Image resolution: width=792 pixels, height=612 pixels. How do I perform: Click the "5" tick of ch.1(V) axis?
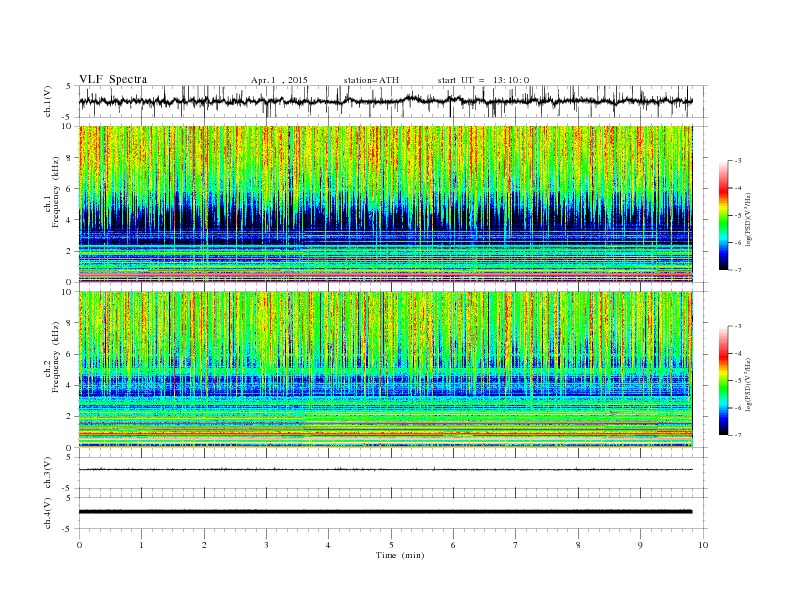coord(70,86)
